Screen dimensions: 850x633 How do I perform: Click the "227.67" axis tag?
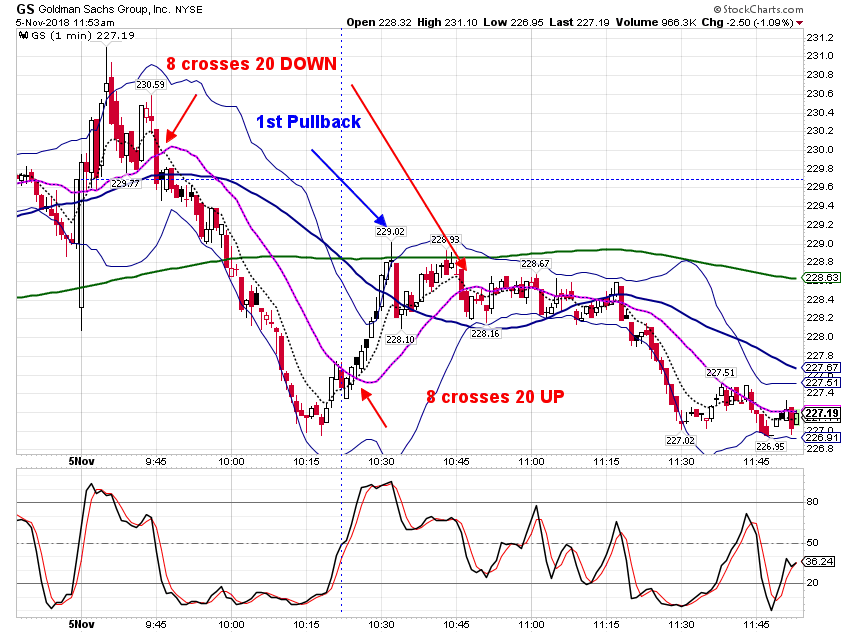[822, 367]
